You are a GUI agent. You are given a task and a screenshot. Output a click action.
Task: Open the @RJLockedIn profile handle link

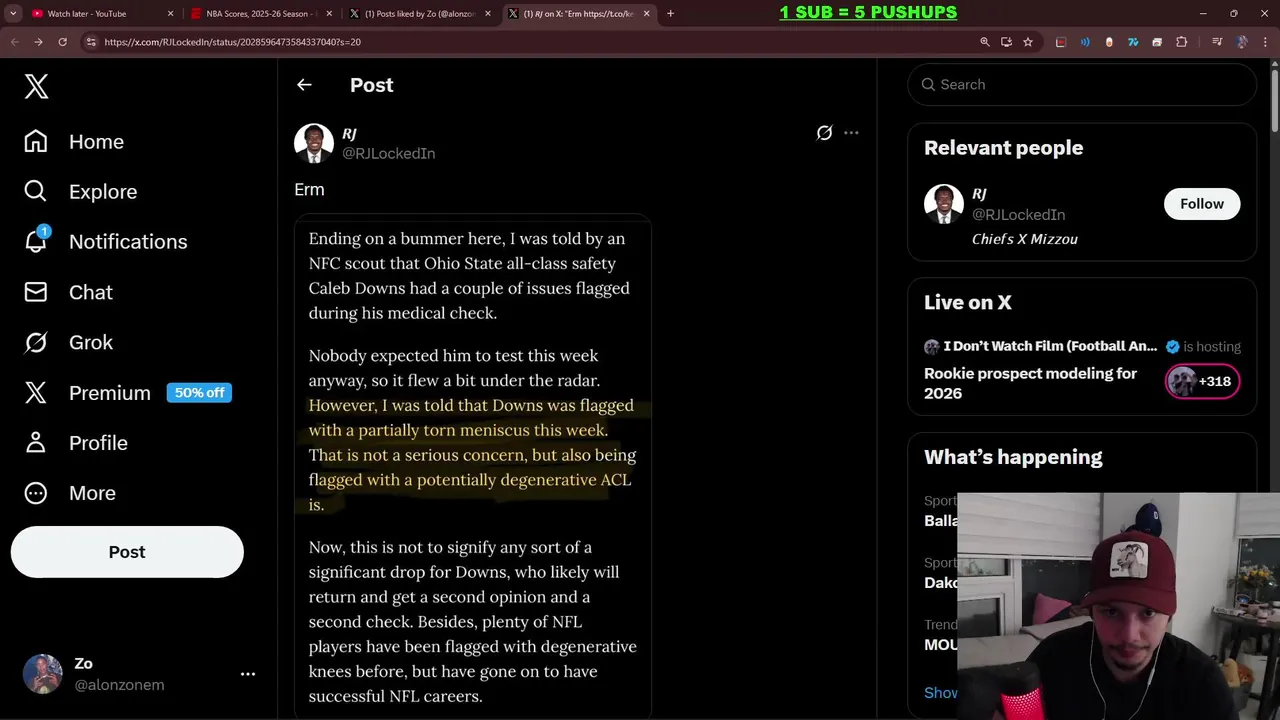point(388,153)
